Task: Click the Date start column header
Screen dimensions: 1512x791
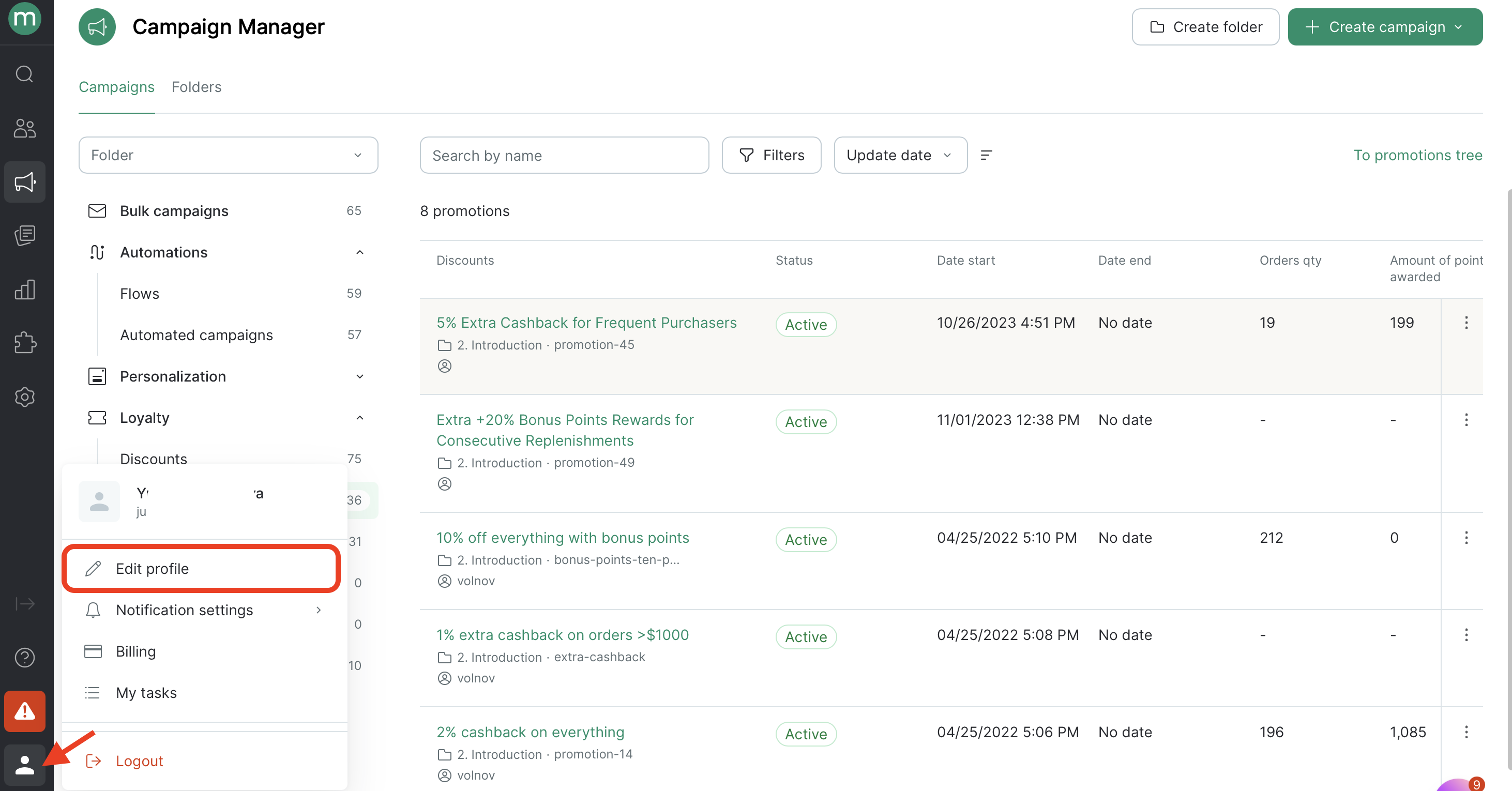Action: (x=965, y=260)
